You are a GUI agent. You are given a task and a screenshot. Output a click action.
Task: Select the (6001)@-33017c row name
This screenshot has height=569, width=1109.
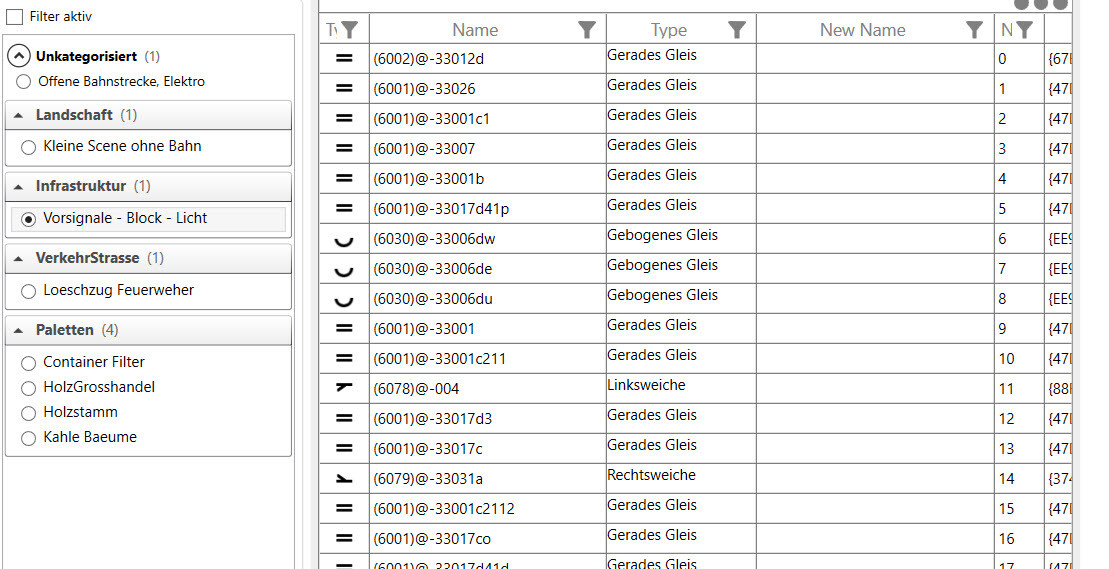click(x=427, y=449)
